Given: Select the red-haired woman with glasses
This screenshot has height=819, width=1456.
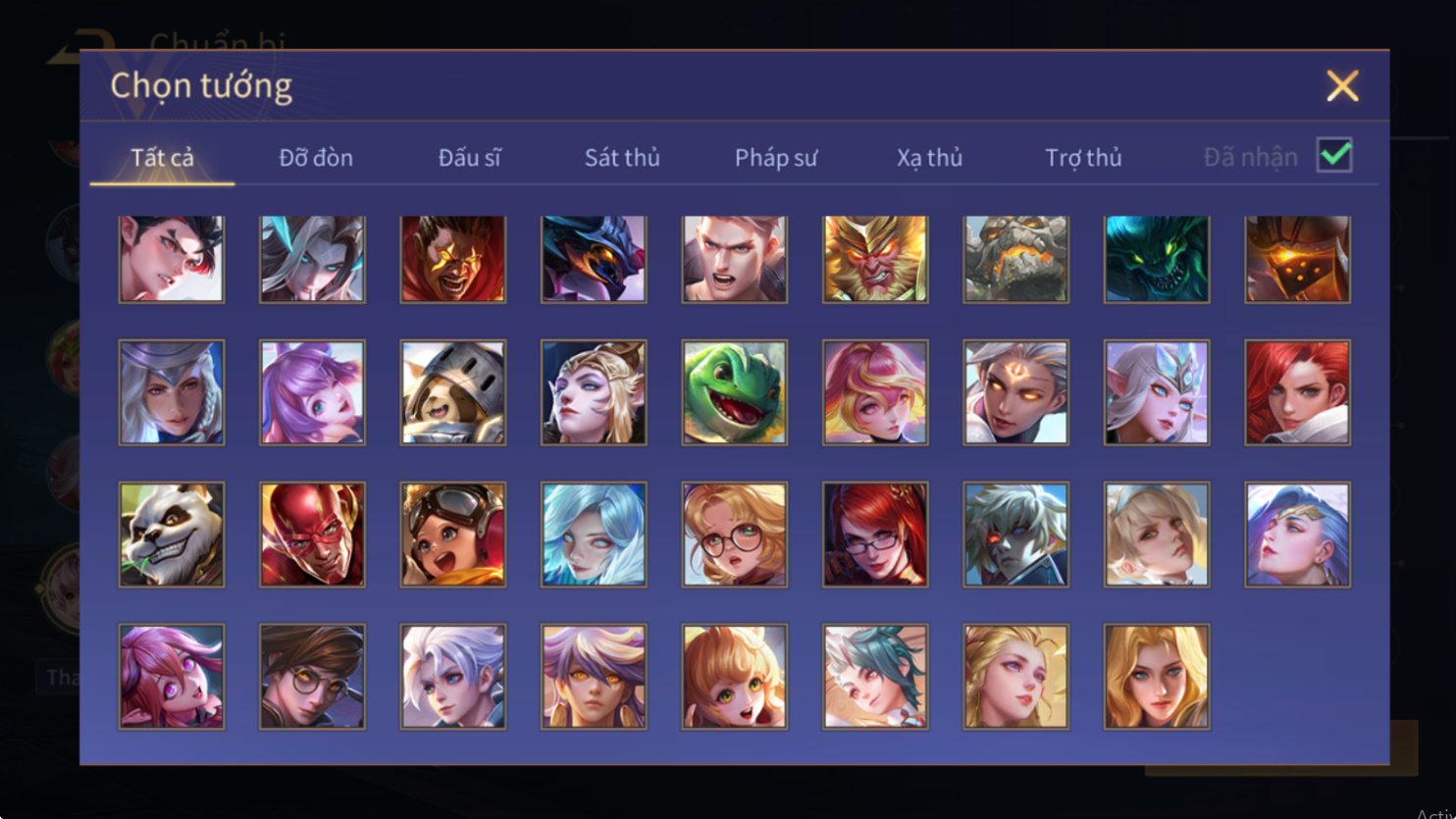Looking at the screenshot, I should pos(875,535).
